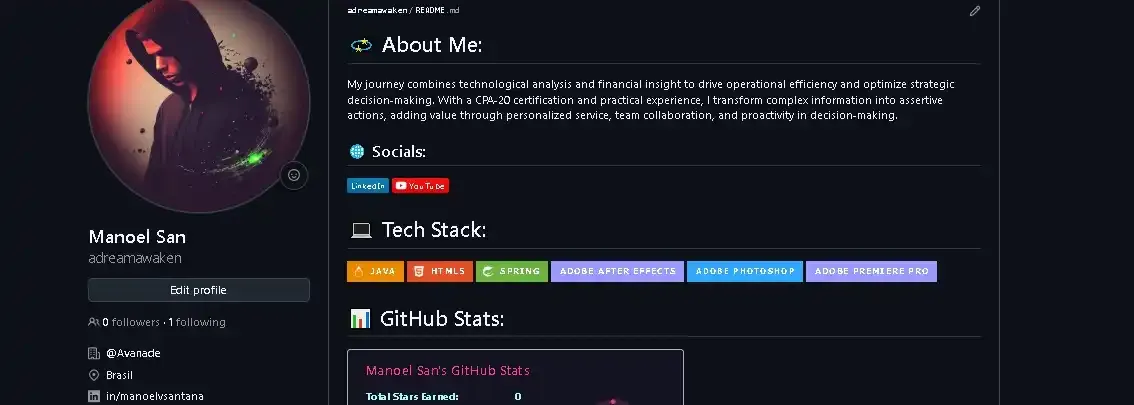Click the Adobe Photoshop badge
This screenshot has width=1134, height=405.
click(x=744, y=271)
